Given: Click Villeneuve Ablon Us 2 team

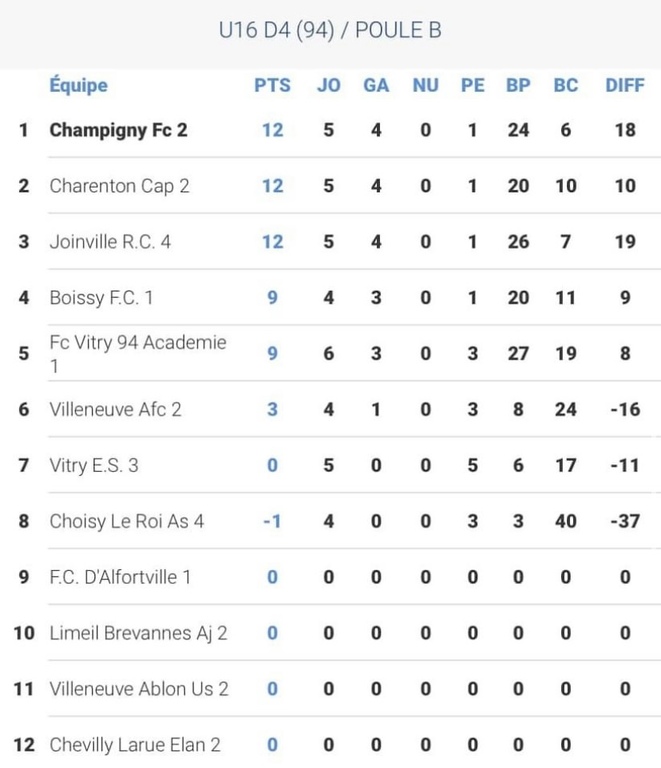Looking at the screenshot, I should [139, 689].
